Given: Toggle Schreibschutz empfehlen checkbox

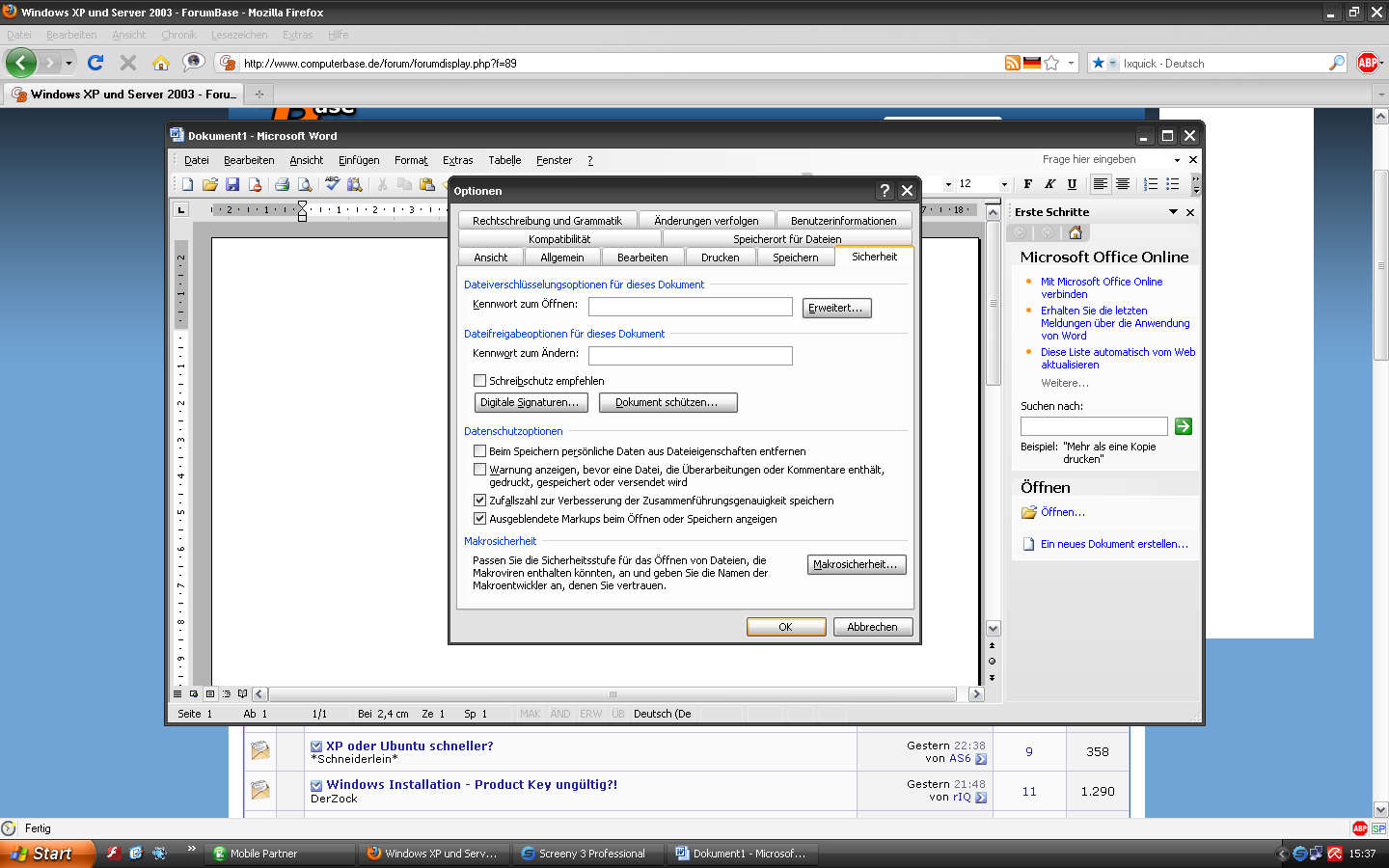Looking at the screenshot, I should pyautogui.click(x=479, y=381).
